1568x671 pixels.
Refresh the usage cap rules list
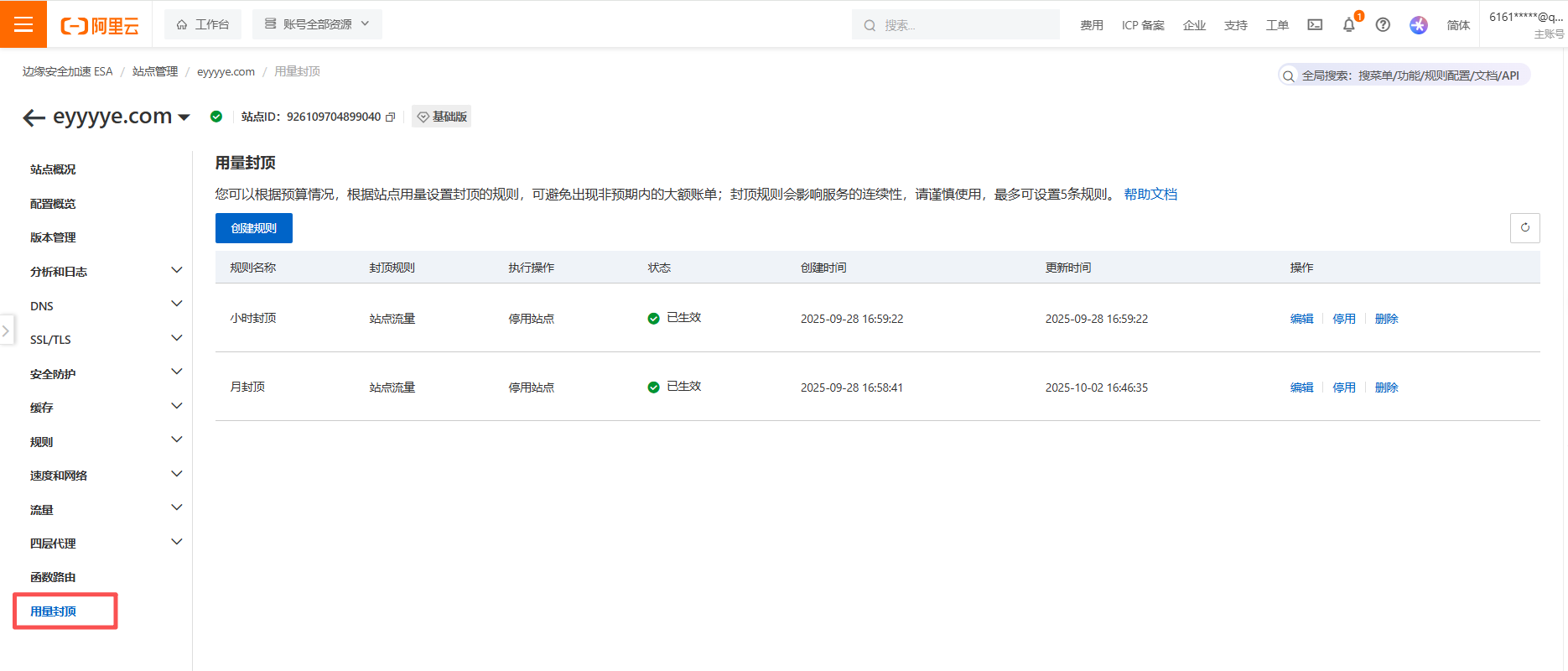[1524, 228]
